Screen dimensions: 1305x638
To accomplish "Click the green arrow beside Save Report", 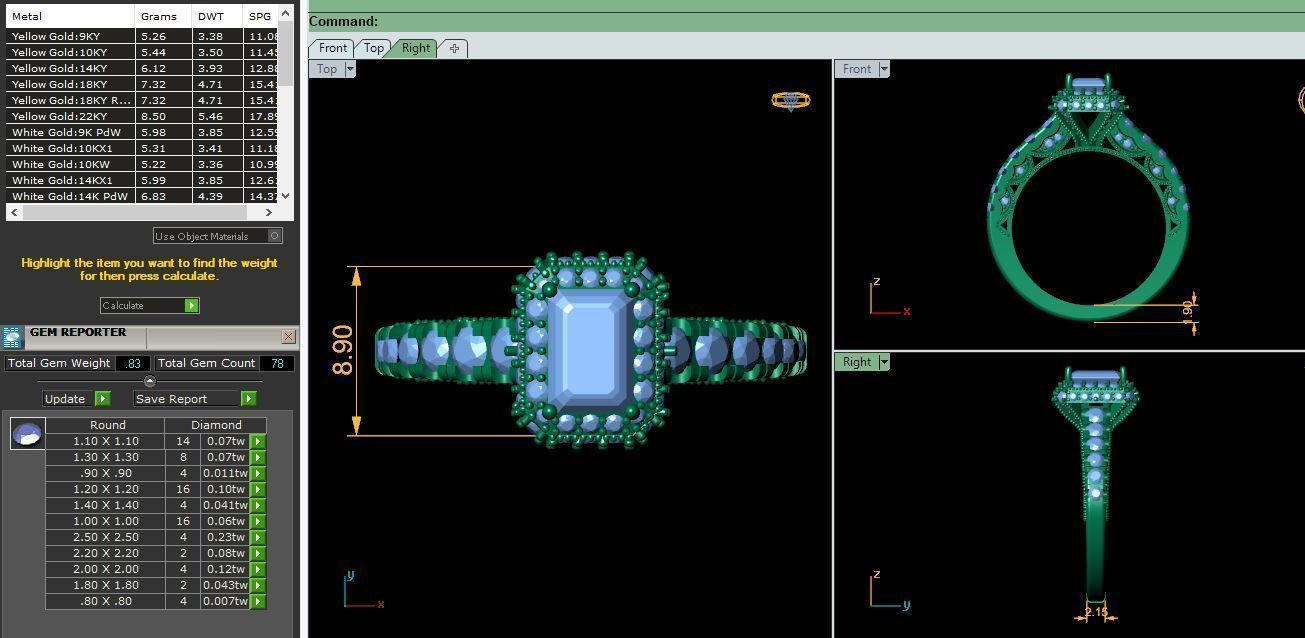I will [248, 399].
